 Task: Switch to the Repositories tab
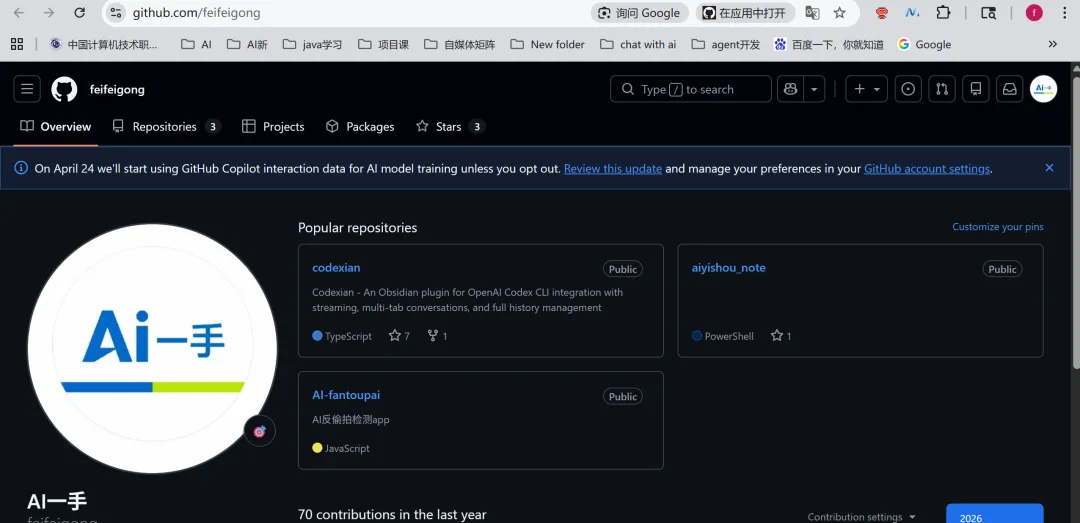coord(165,127)
